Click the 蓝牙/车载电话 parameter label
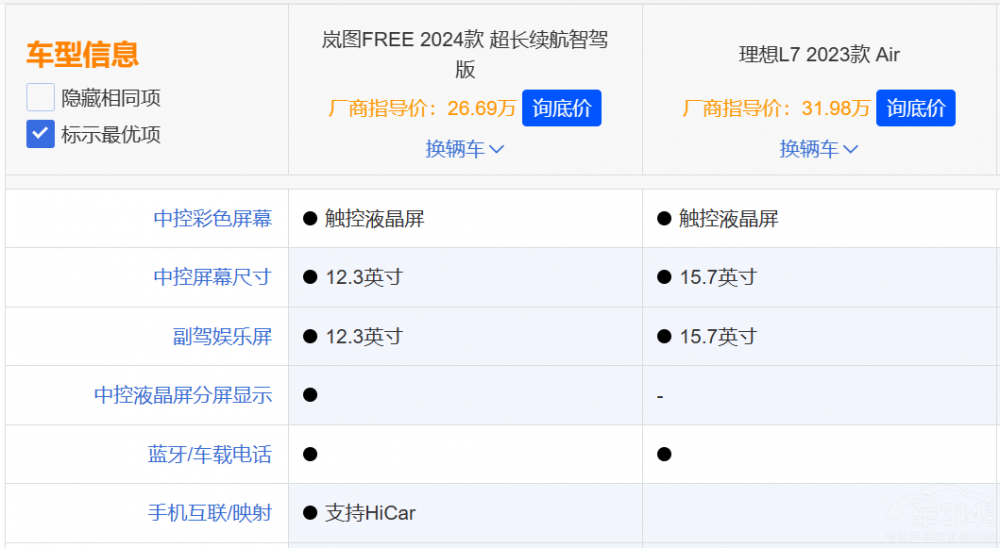 210,454
